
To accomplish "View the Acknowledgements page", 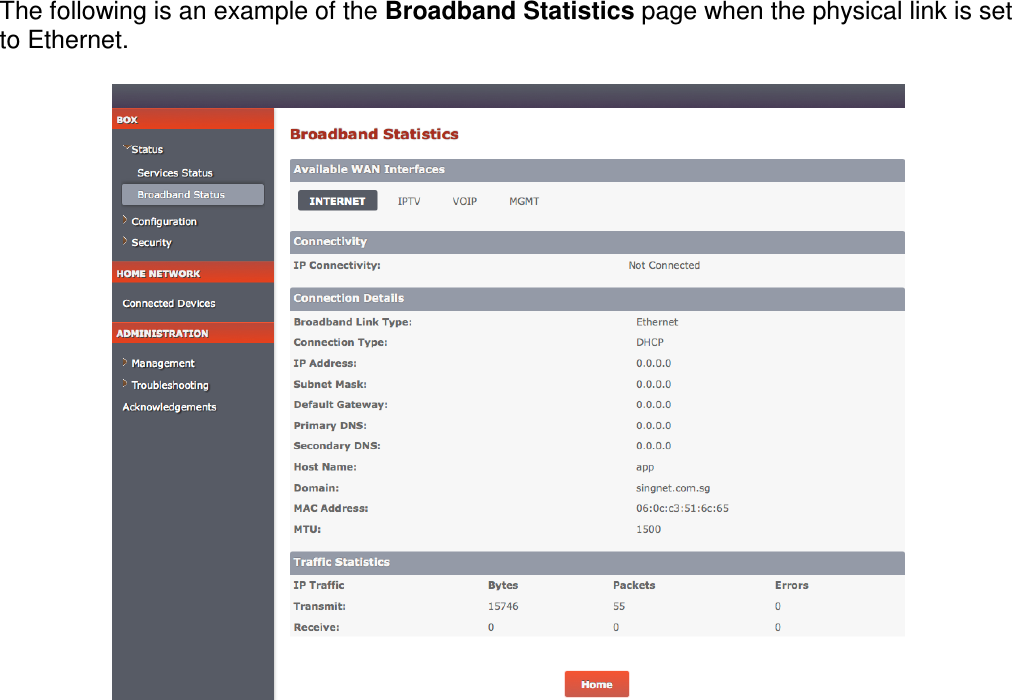I will [x=169, y=406].
